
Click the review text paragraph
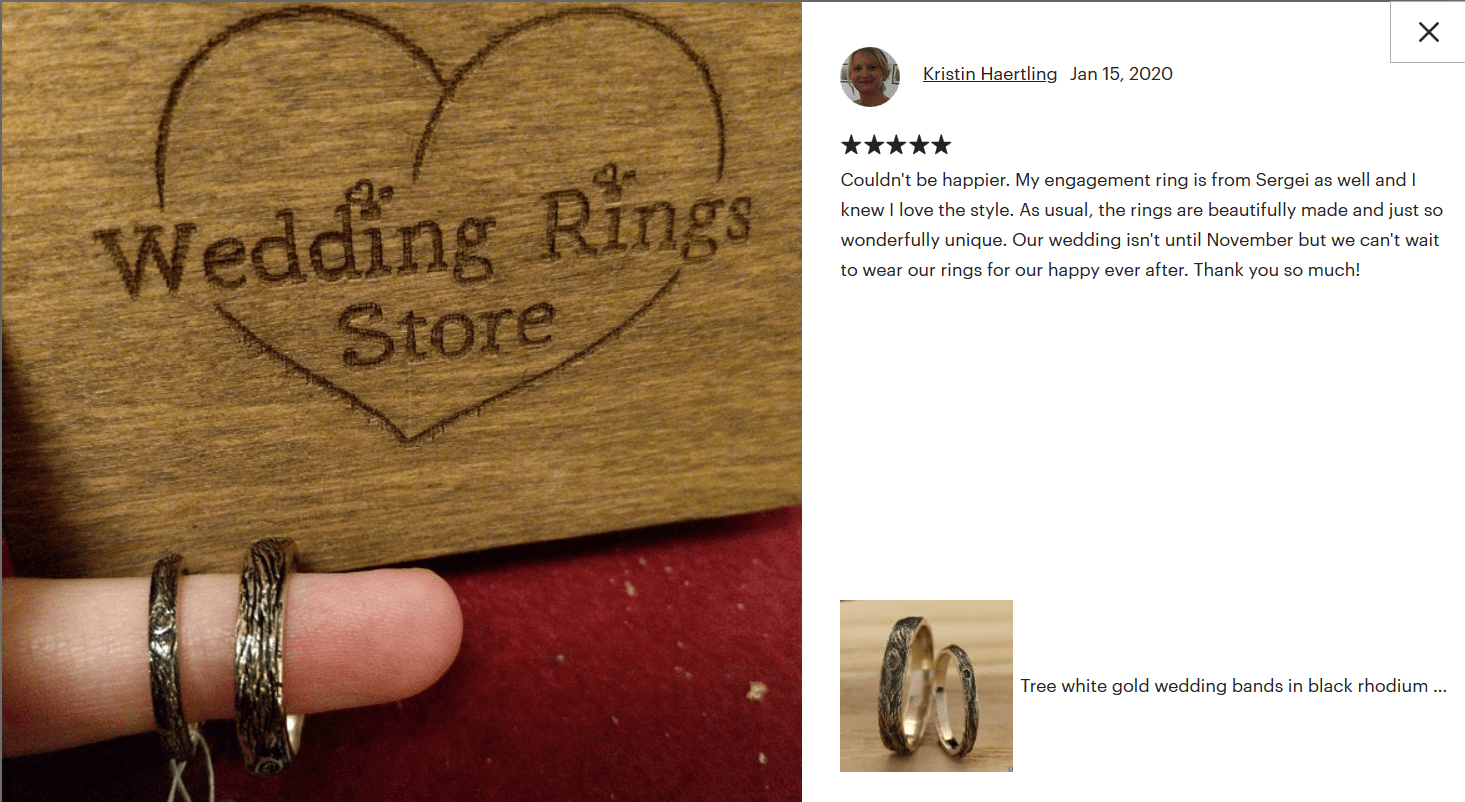[x=1141, y=225]
